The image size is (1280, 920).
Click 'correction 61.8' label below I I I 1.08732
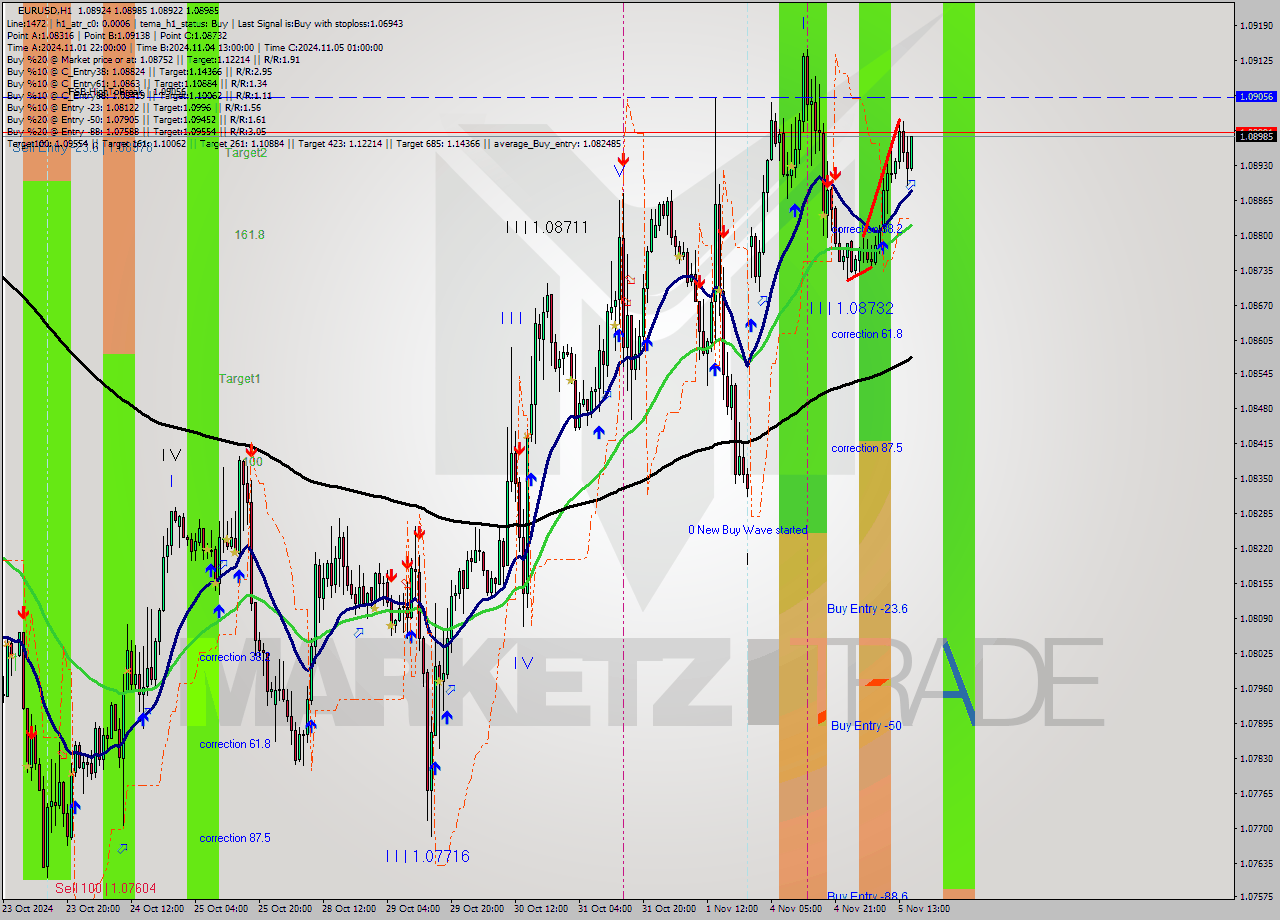[867, 334]
